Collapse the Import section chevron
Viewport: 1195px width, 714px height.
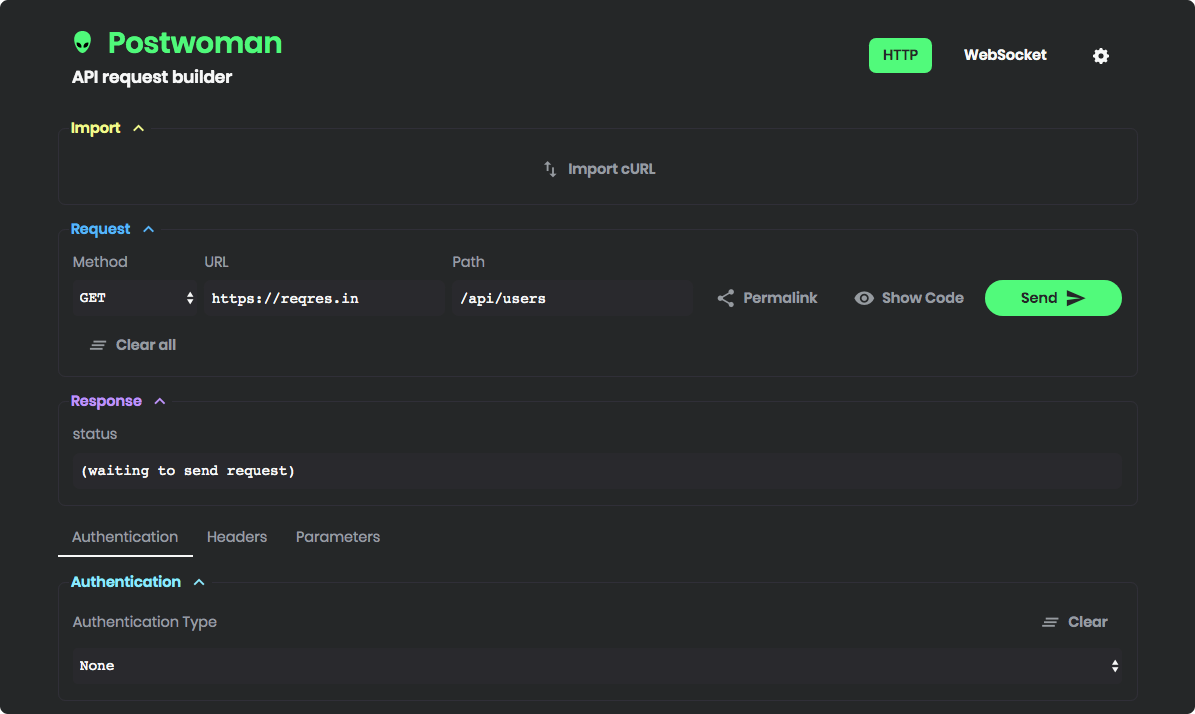(139, 128)
